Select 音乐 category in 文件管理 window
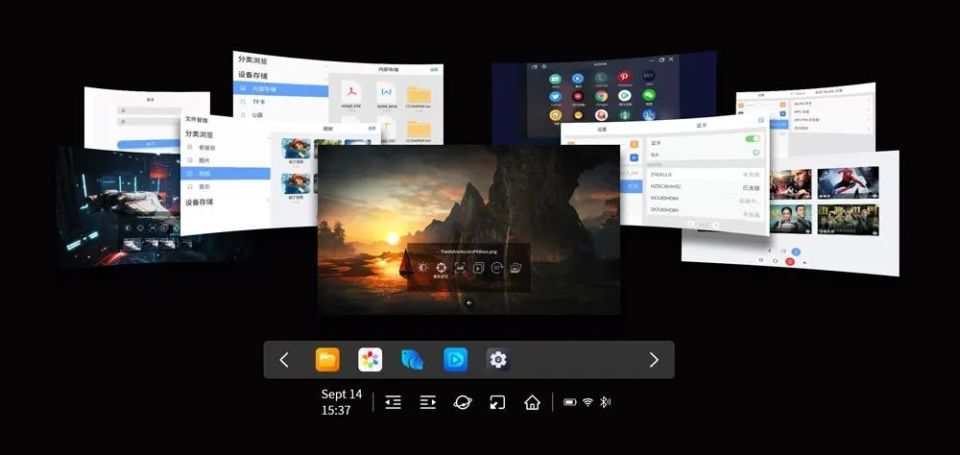The height and width of the screenshot is (455, 960). (225, 187)
